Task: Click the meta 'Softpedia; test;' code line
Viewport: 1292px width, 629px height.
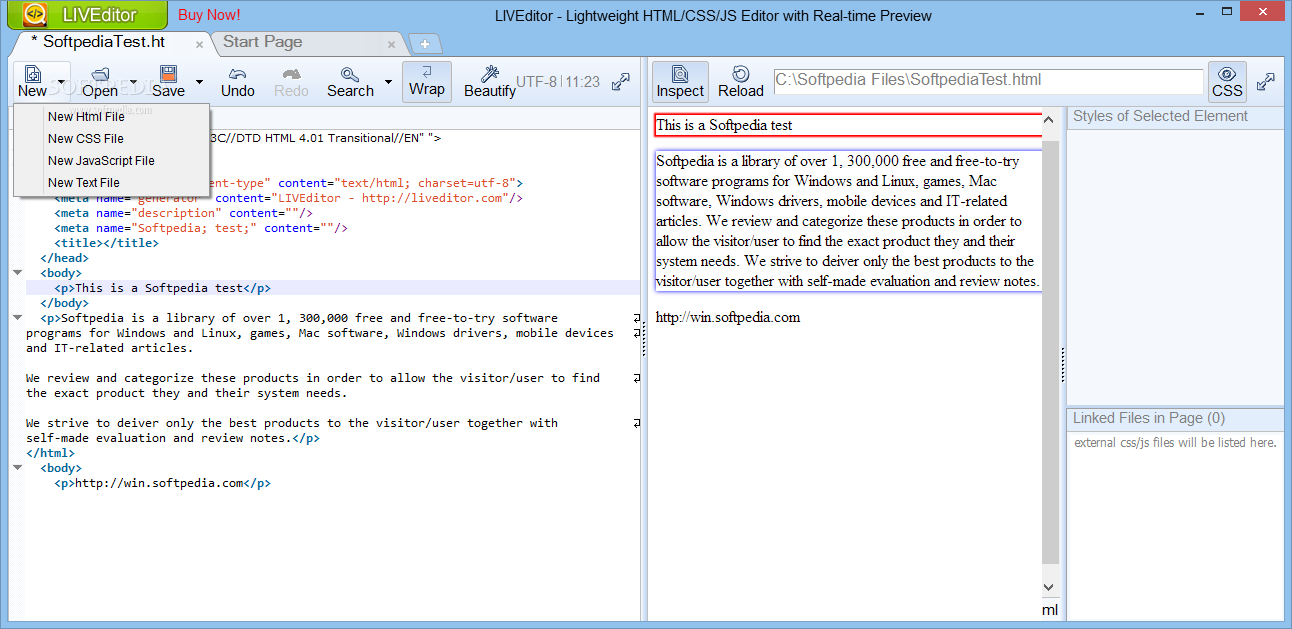Action: click(200, 227)
